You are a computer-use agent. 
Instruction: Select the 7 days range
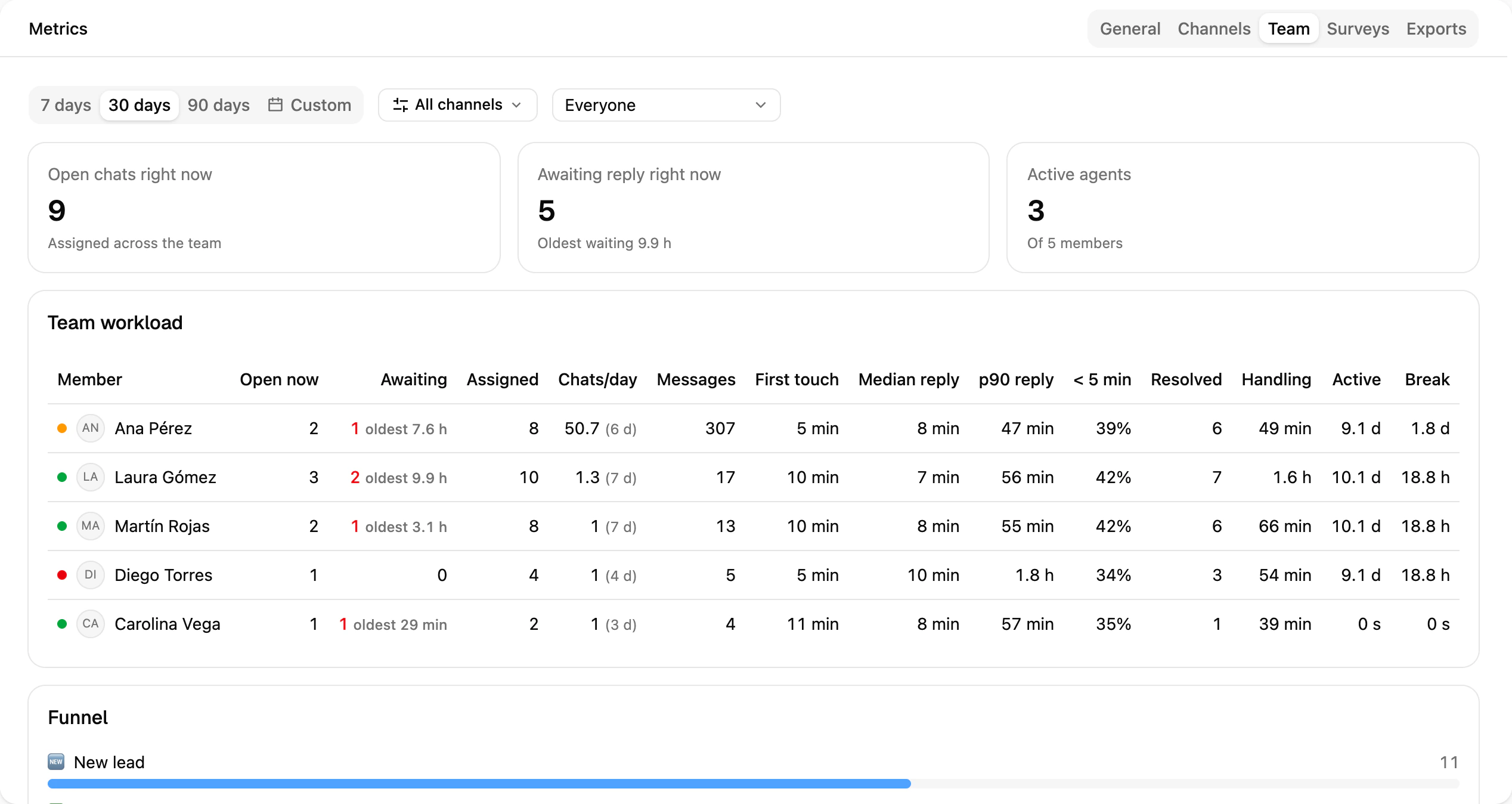66,105
